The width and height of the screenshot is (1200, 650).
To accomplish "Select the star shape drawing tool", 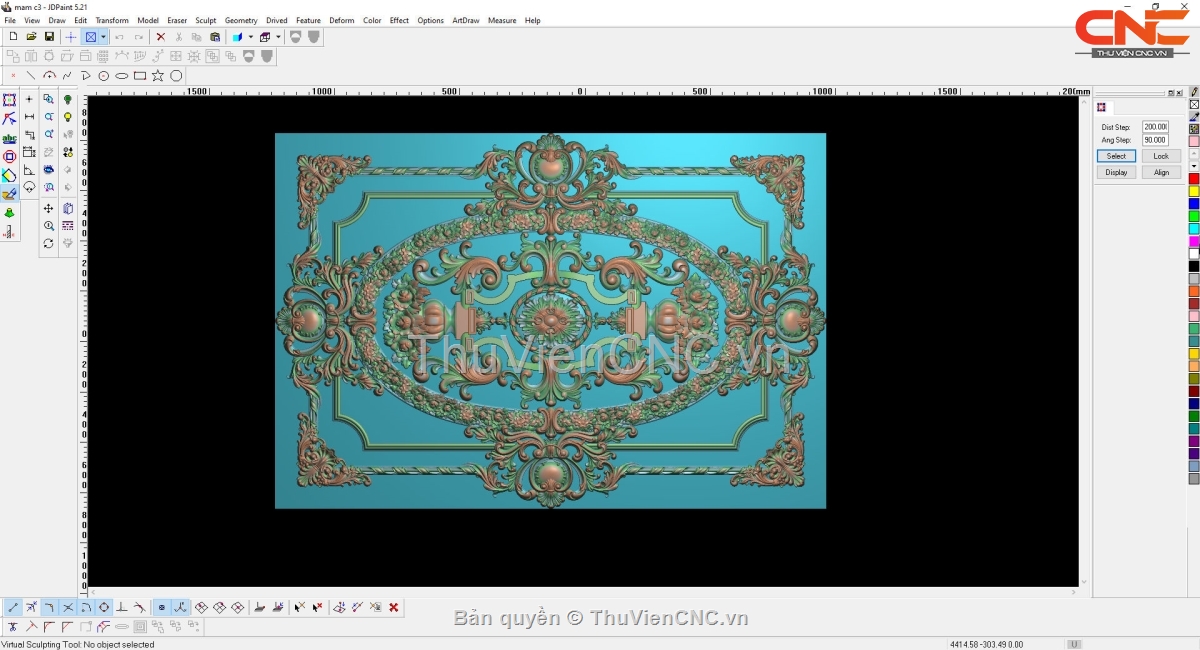I will coord(158,76).
